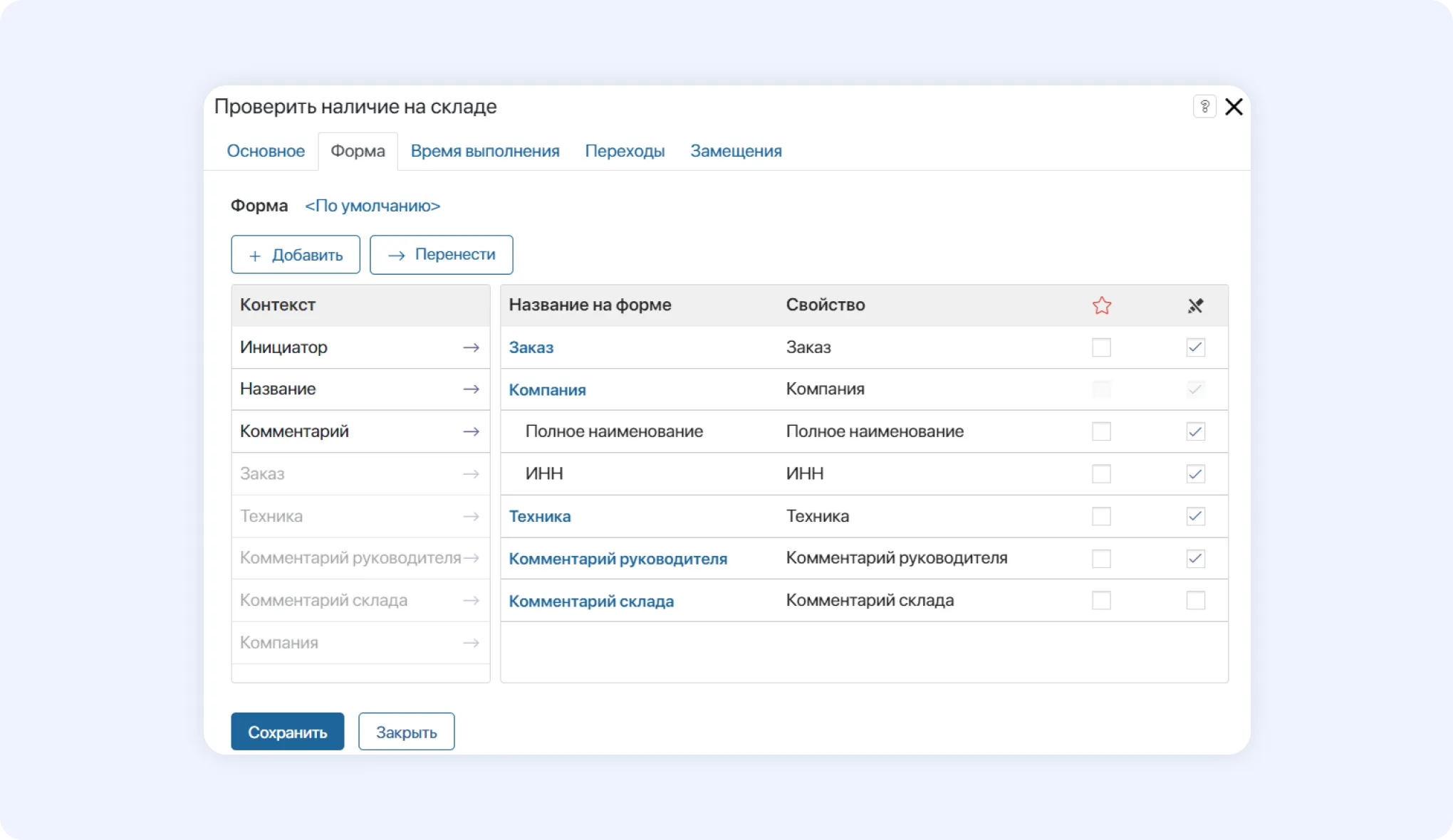This screenshot has height=840, width=1453.
Task: Click arrow icon next to Название
Action: (x=471, y=389)
